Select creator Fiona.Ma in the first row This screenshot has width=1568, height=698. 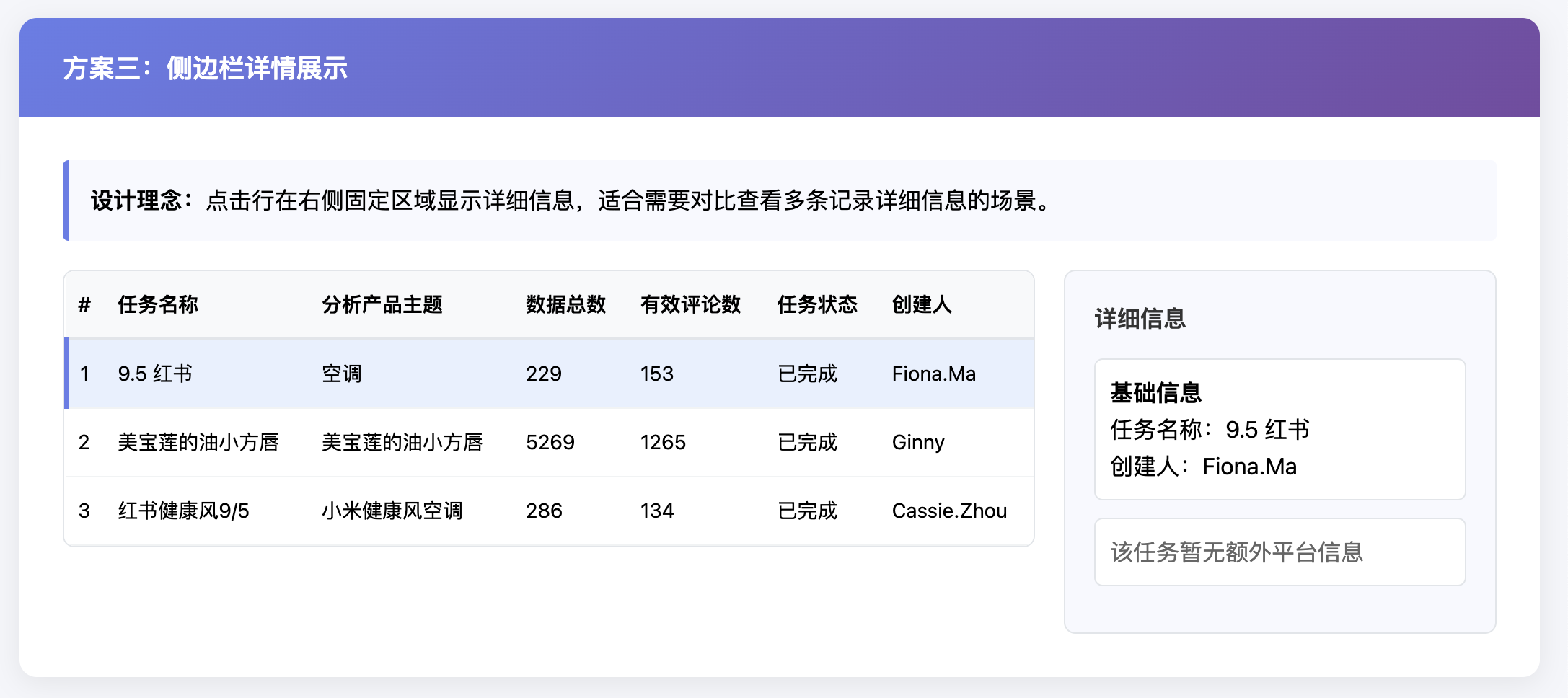(x=933, y=373)
